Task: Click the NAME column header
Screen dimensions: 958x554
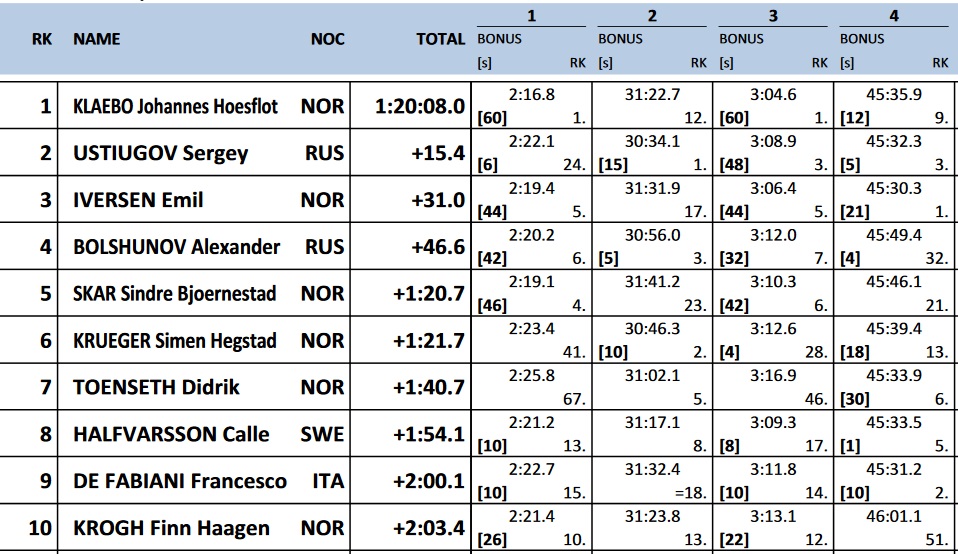Action: click(97, 39)
